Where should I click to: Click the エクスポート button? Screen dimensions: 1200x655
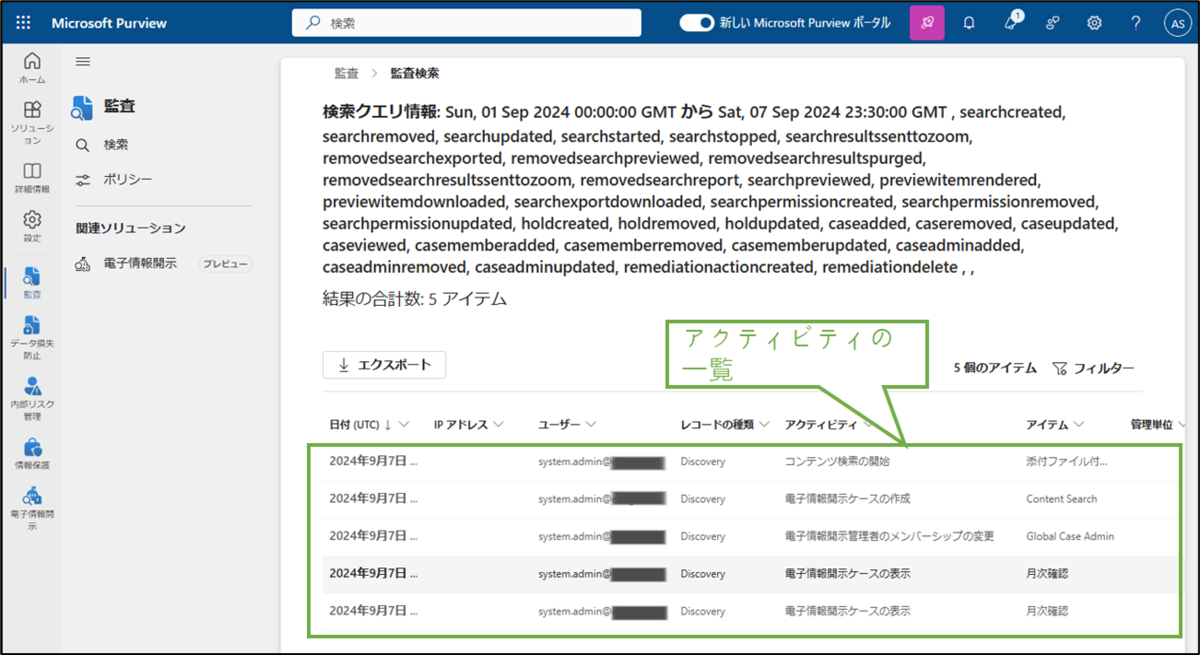tap(384, 365)
